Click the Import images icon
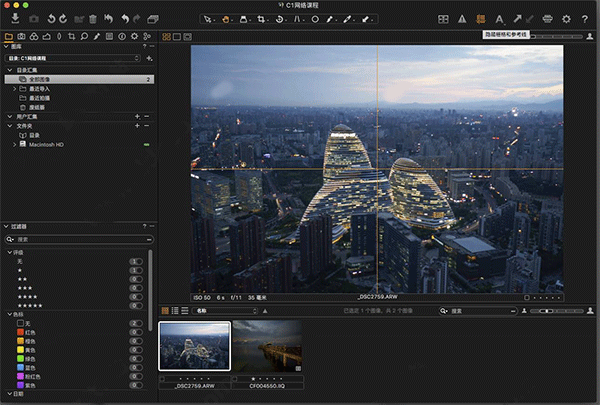The width and height of the screenshot is (600, 405). tap(14, 18)
